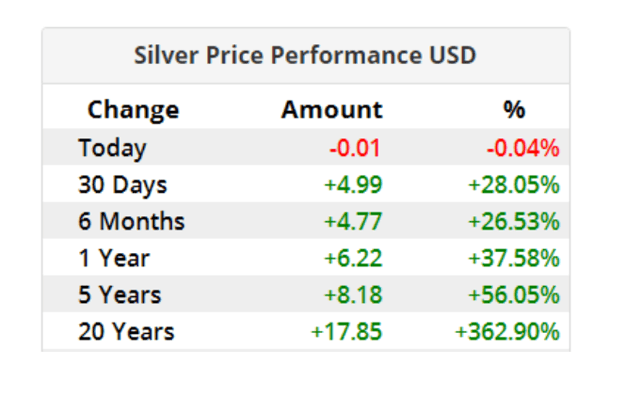The image size is (640, 396).
Task: Select the 20 Years row label
Action: (126, 331)
